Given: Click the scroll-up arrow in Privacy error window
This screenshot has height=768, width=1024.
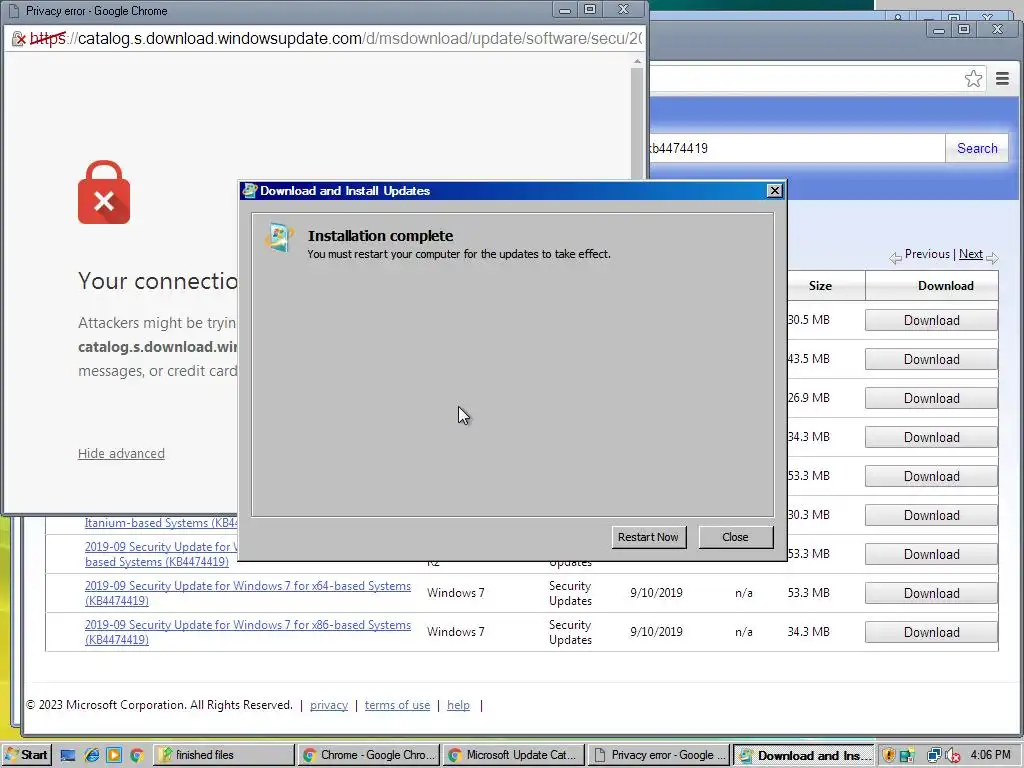Looking at the screenshot, I should [x=637, y=61].
